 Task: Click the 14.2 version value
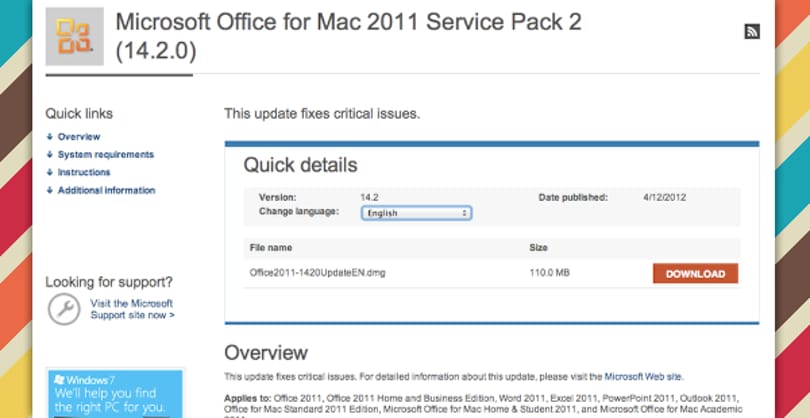coord(370,197)
